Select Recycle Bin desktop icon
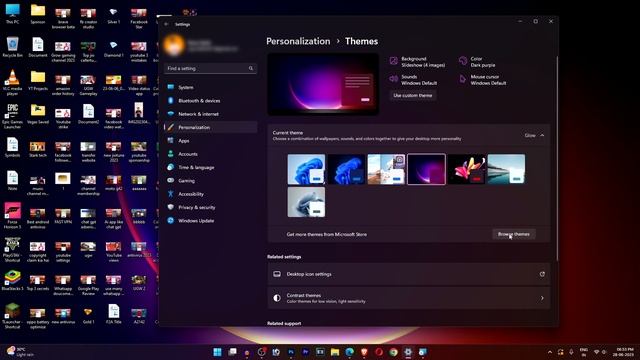Image resolution: width=640 pixels, height=360 pixels. pyautogui.click(x=12, y=48)
